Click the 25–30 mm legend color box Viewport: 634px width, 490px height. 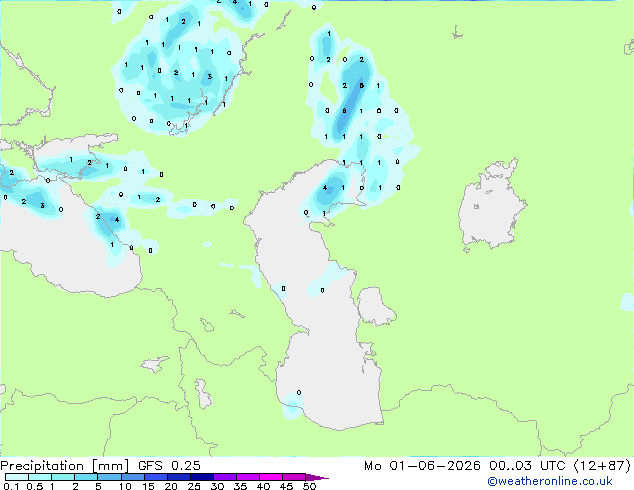tap(202, 477)
